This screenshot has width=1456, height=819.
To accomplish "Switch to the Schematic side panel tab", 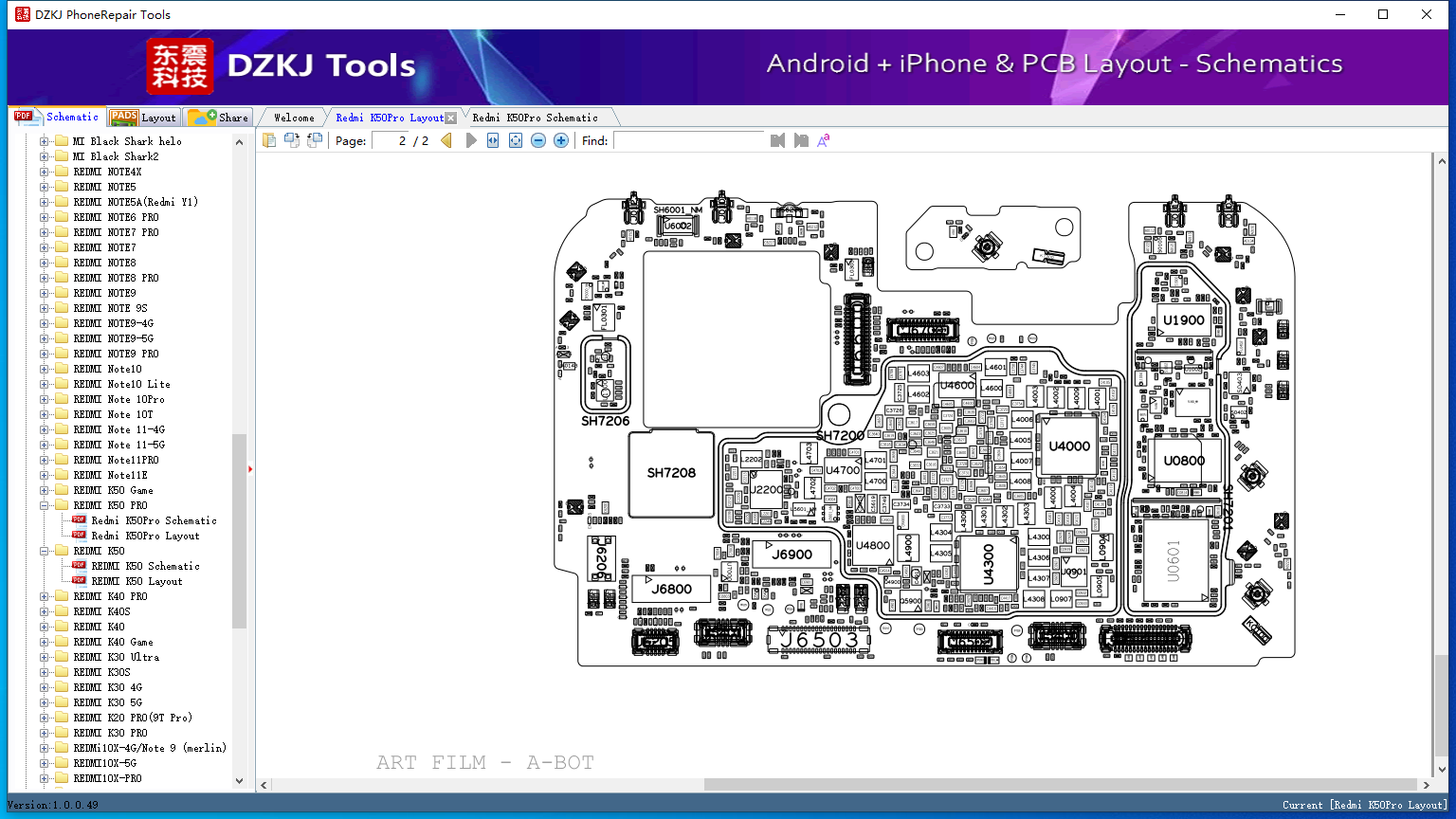I will tap(57, 117).
